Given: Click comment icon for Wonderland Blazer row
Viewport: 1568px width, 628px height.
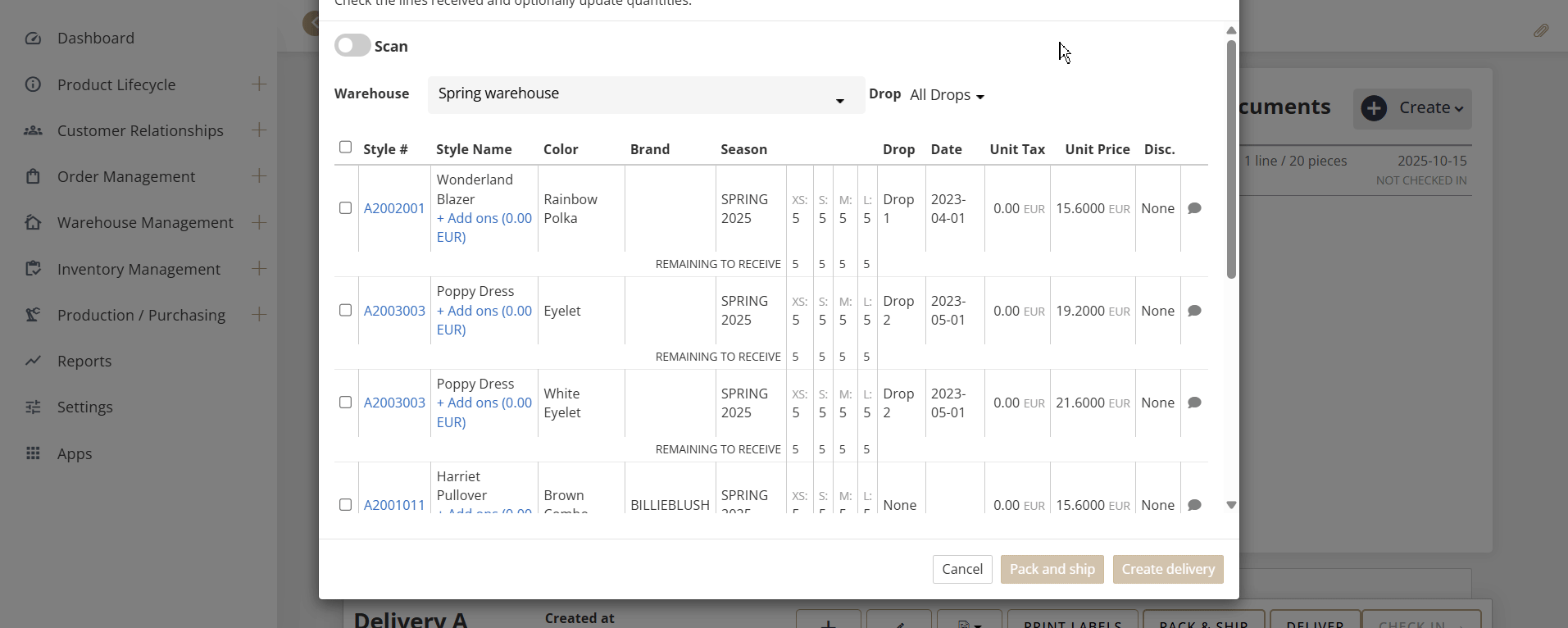Looking at the screenshot, I should coord(1194,208).
